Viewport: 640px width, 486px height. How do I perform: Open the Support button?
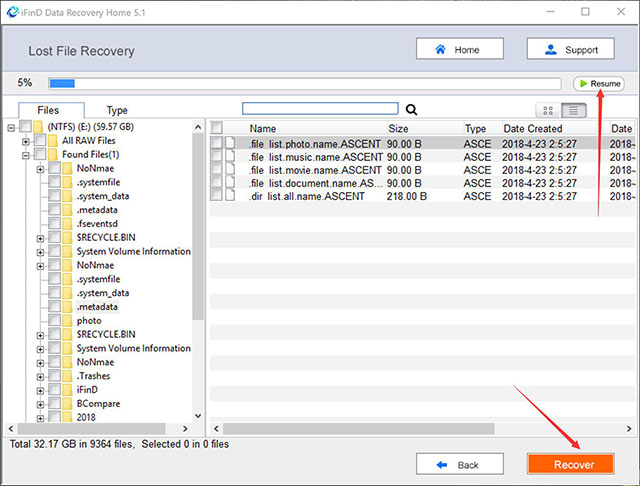click(x=570, y=49)
